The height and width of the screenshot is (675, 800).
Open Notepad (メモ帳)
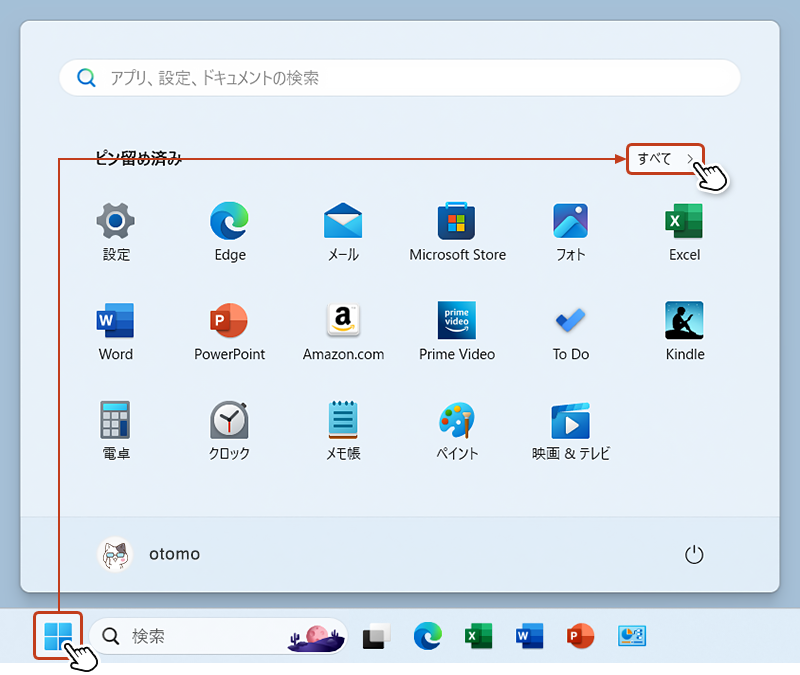coord(343,431)
